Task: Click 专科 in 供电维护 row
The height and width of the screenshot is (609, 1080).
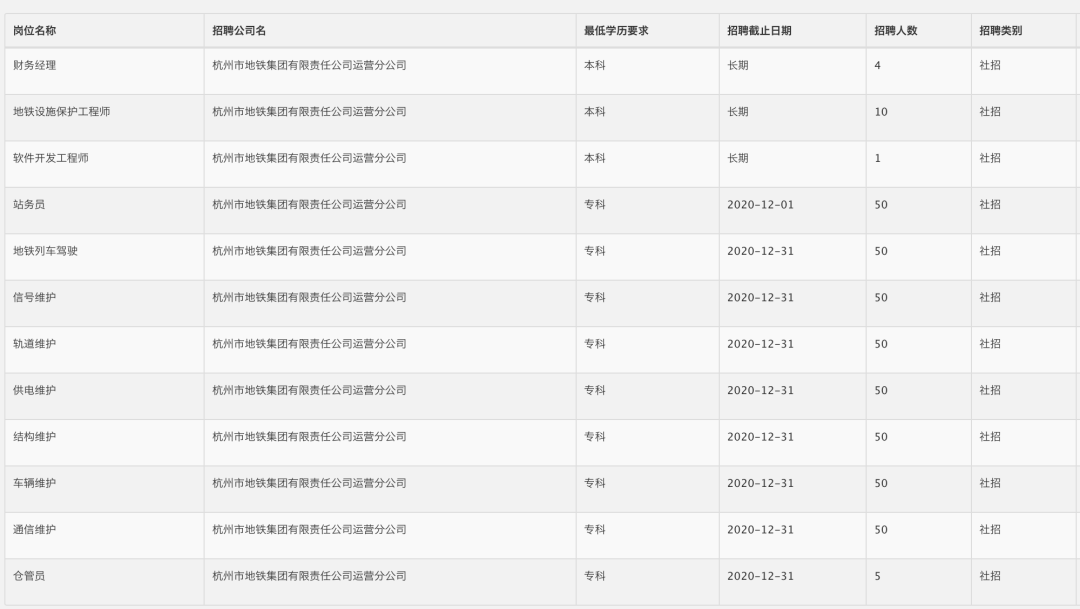Action: point(594,391)
